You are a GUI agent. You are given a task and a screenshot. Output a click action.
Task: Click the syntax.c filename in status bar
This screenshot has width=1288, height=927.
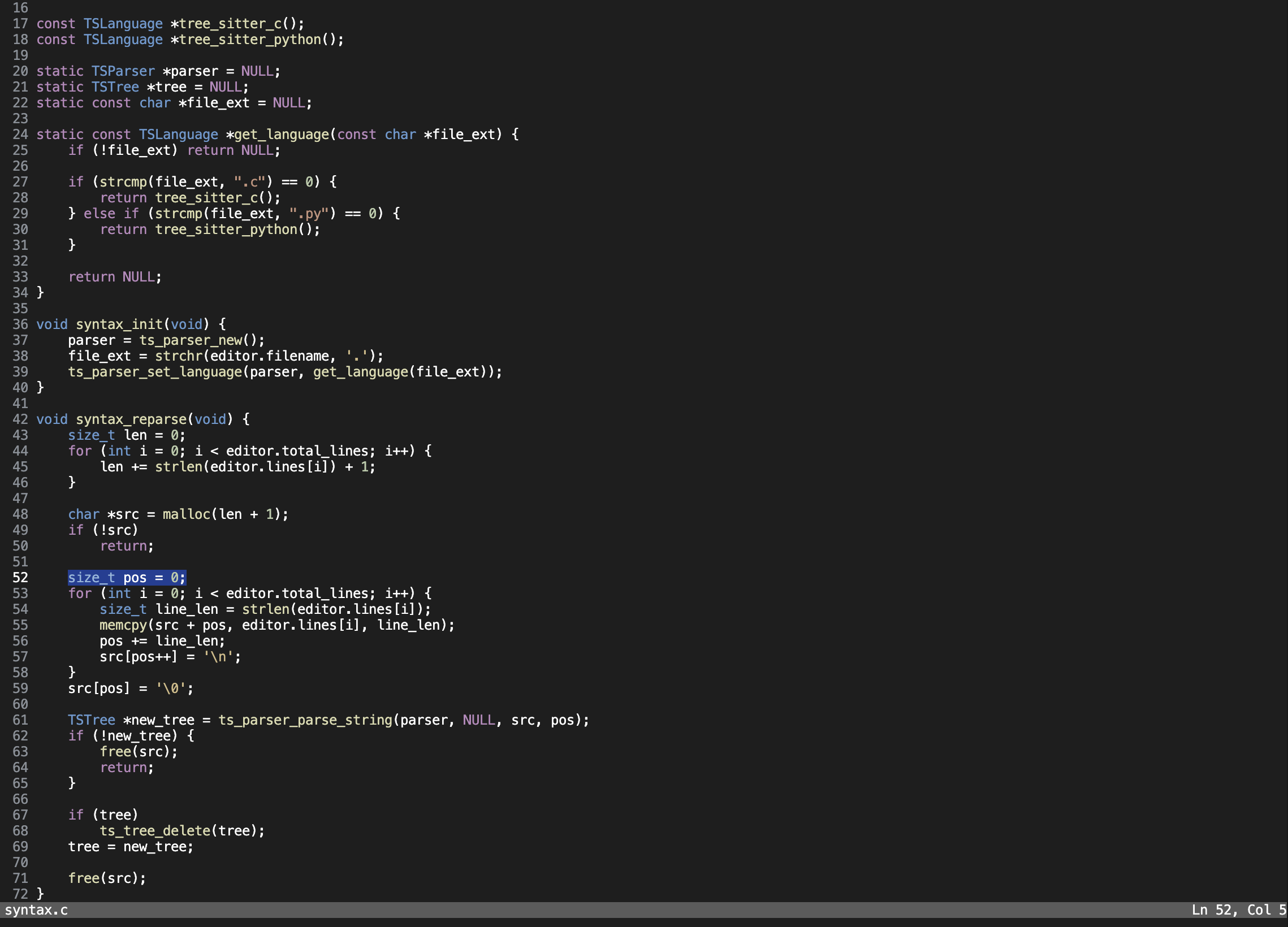click(x=36, y=910)
